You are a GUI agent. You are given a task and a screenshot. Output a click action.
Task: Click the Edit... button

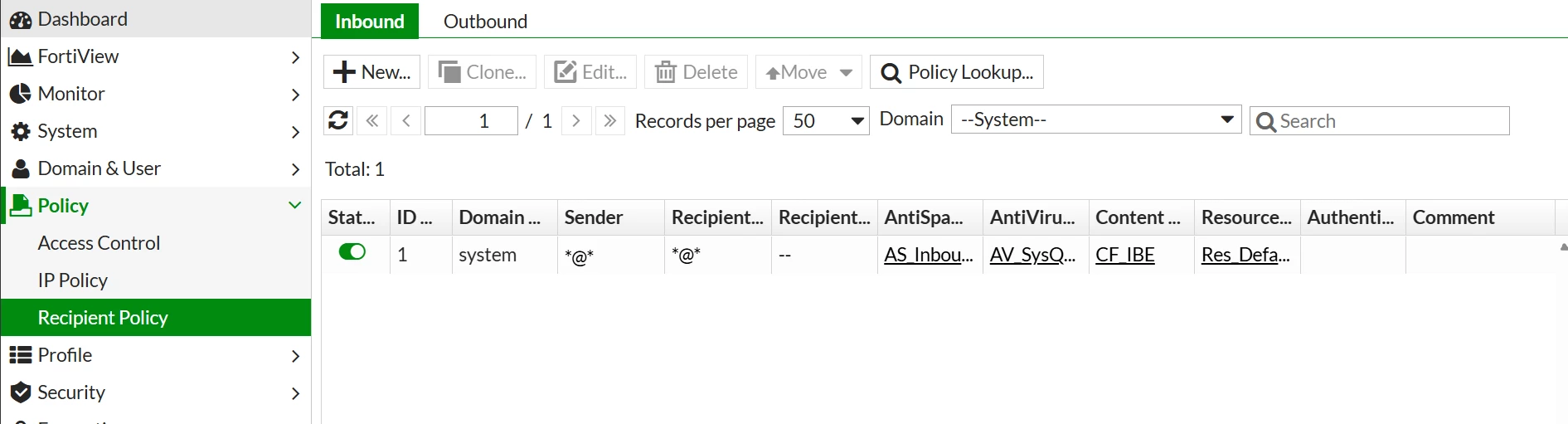point(590,72)
